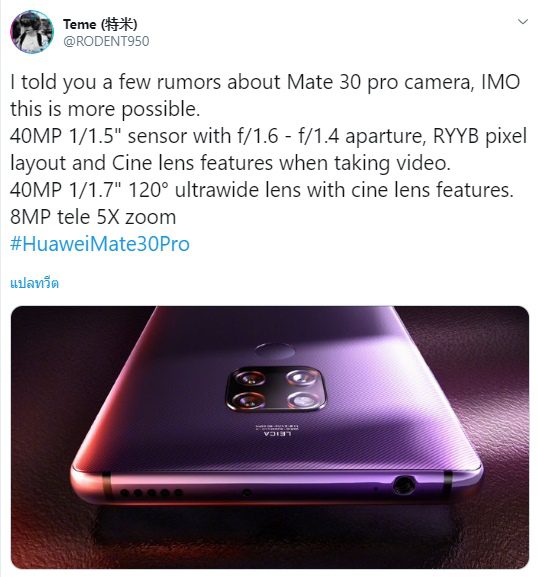Click the oval outline above camera module

pyautogui.click(x=275, y=351)
